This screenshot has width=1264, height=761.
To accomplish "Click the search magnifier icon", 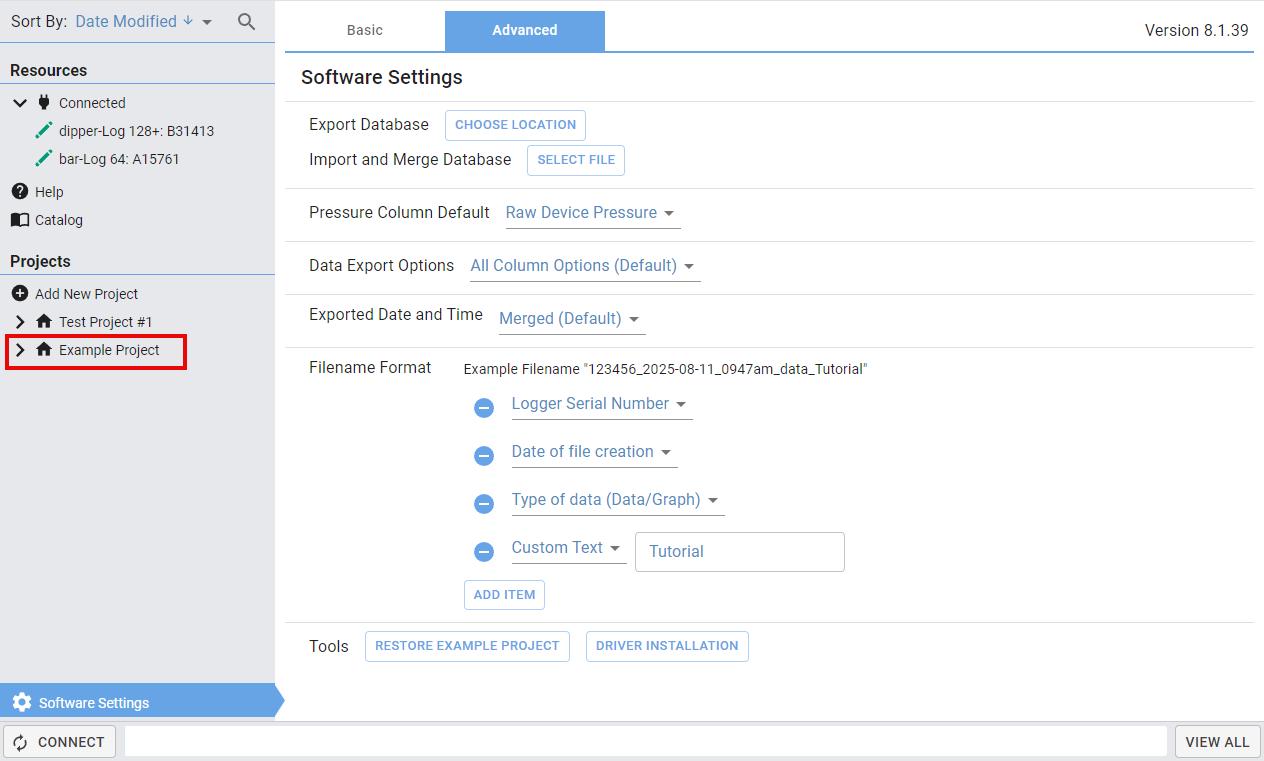I will click(246, 21).
